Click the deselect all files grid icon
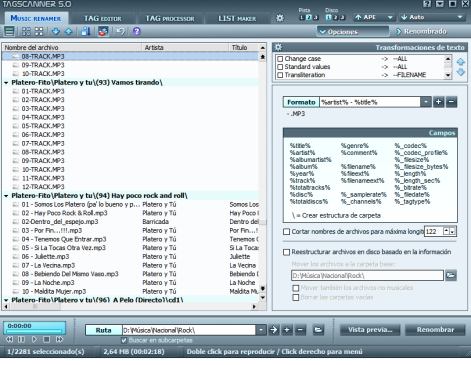 39,32
